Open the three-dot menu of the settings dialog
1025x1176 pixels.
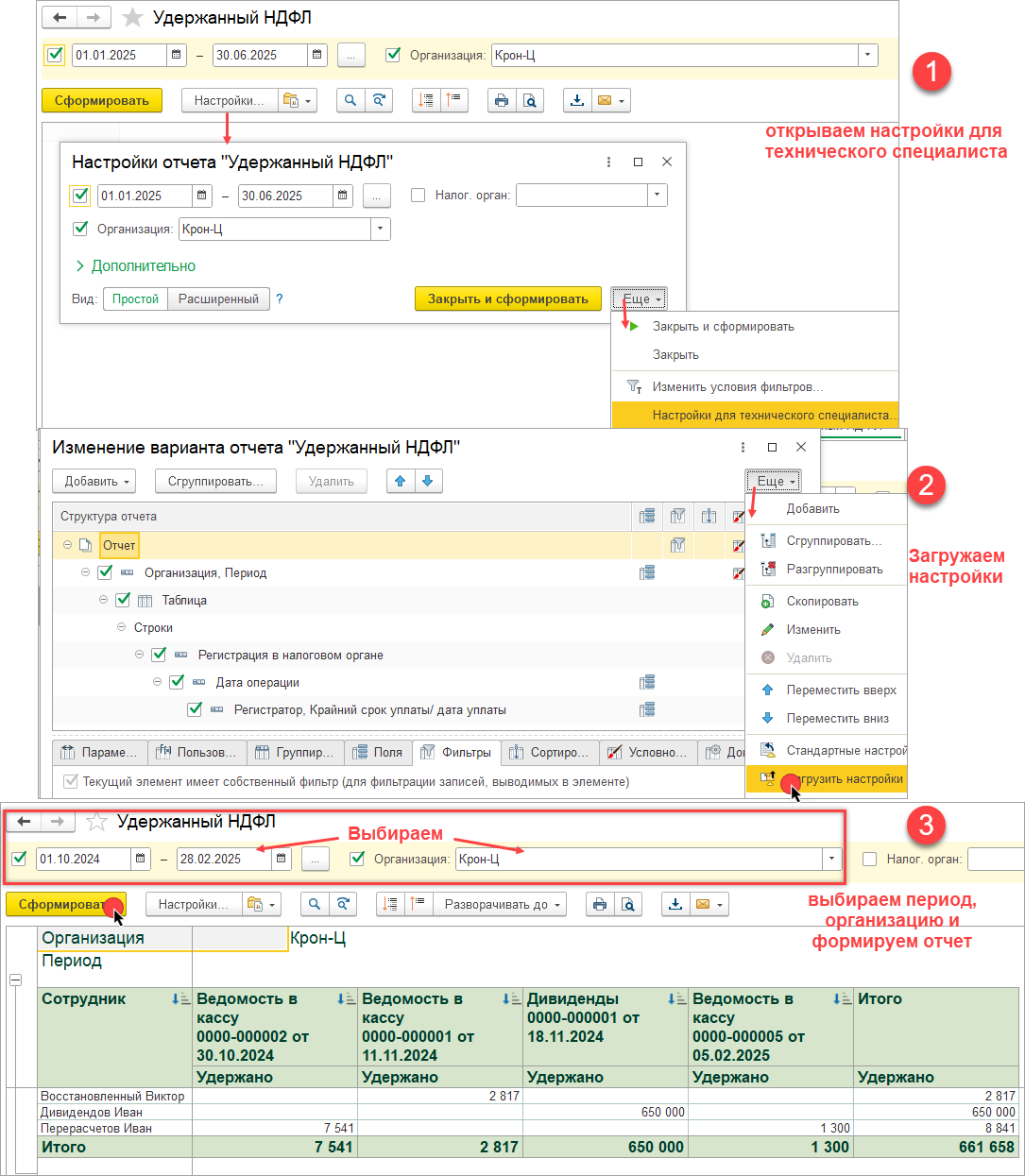click(x=608, y=162)
